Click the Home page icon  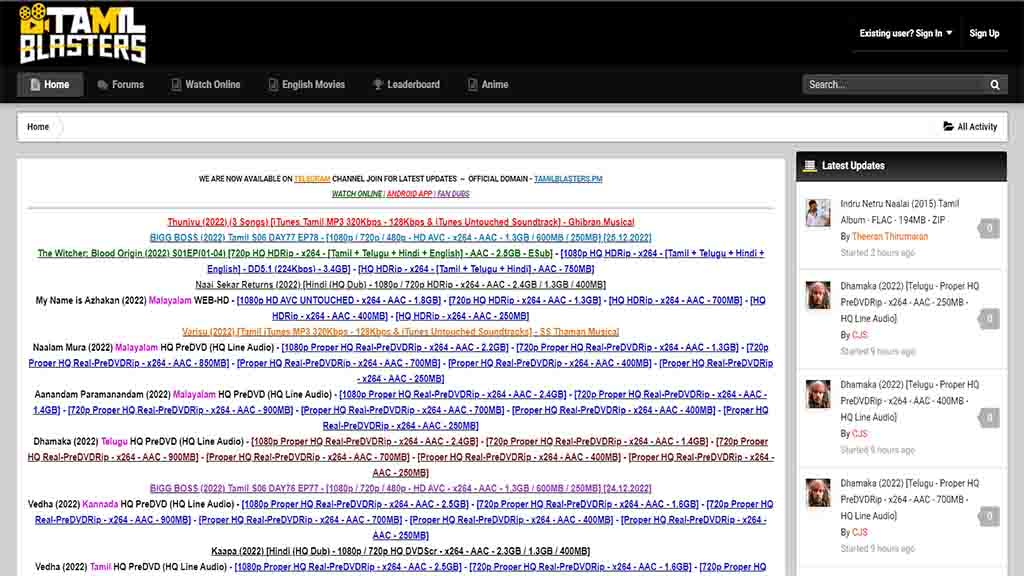coord(35,85)
